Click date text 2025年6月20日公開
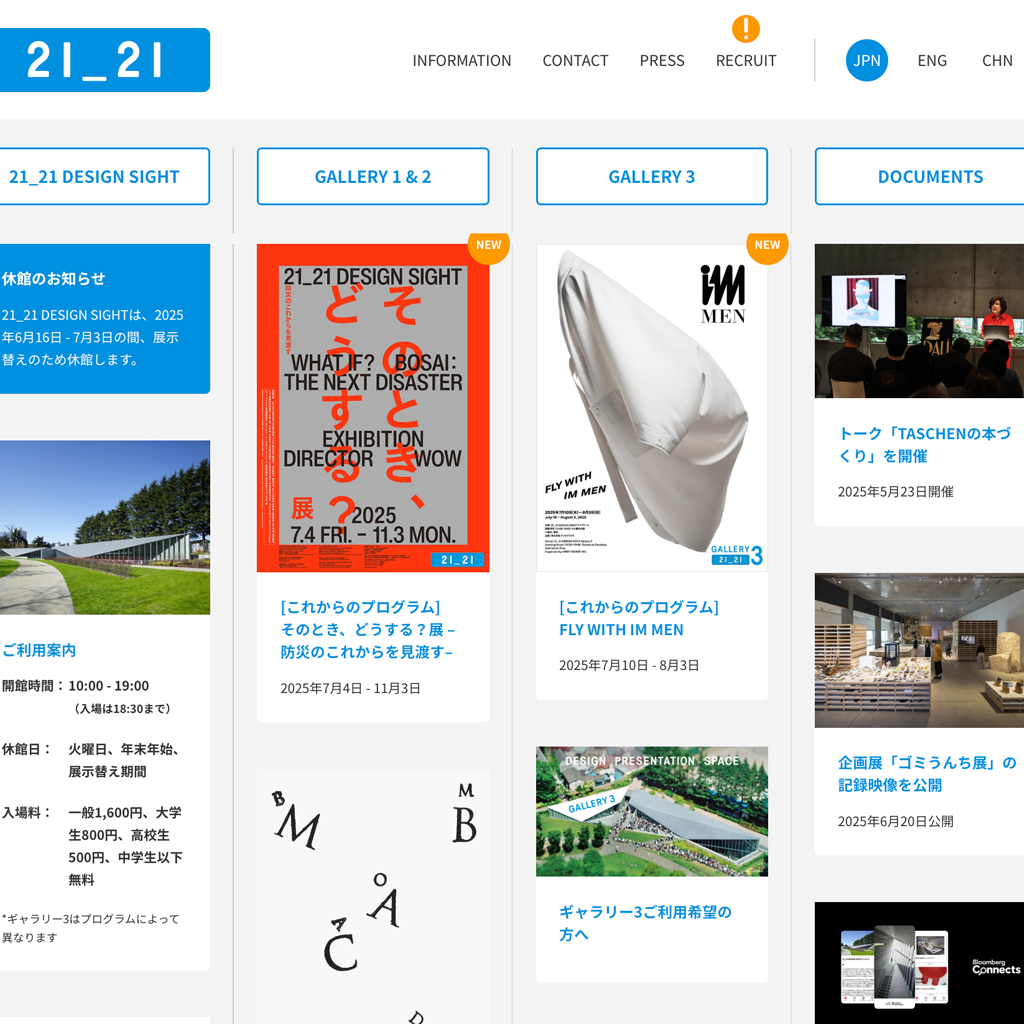The height and width of the screenshot is (1024, 1024). pos(895,822)
